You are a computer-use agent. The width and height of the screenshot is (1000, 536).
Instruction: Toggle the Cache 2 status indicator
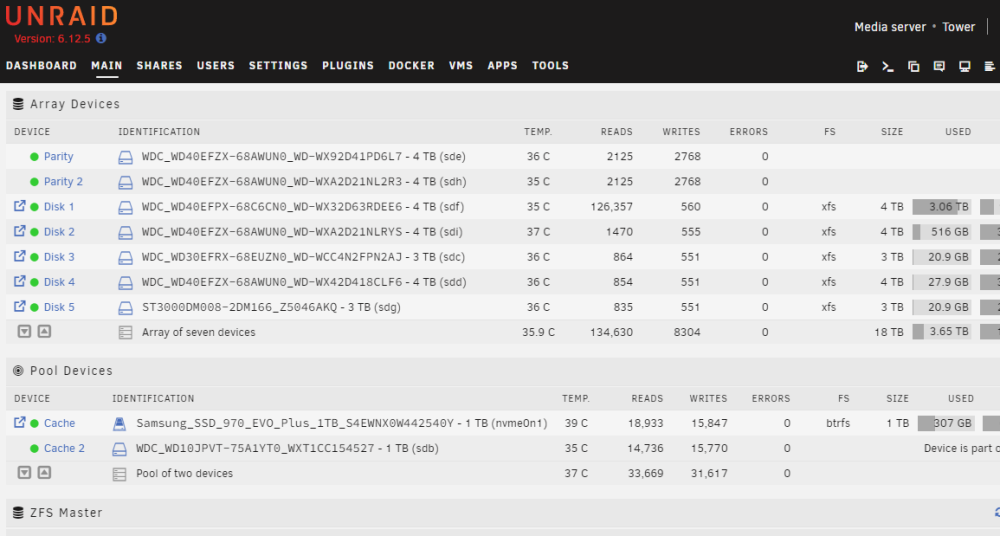34,449
